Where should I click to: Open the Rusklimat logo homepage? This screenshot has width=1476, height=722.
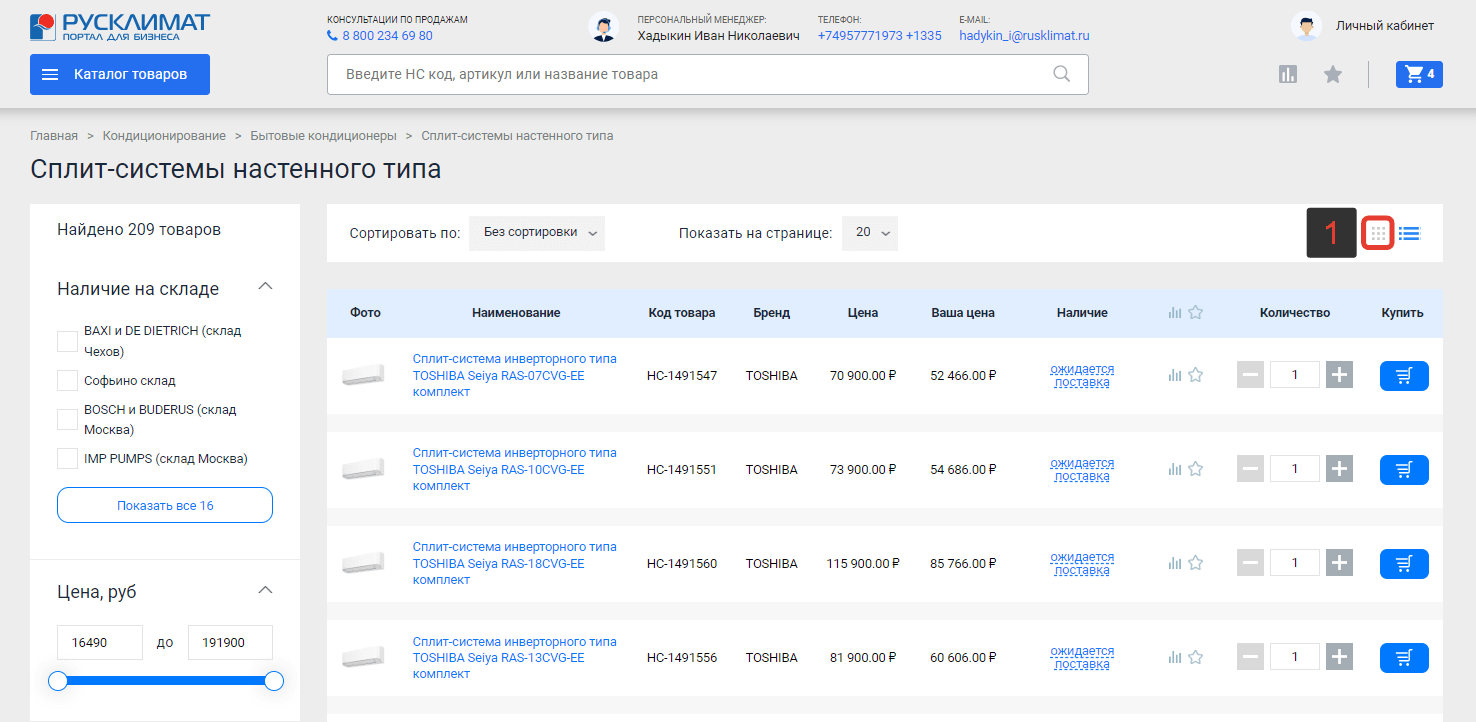120,27
